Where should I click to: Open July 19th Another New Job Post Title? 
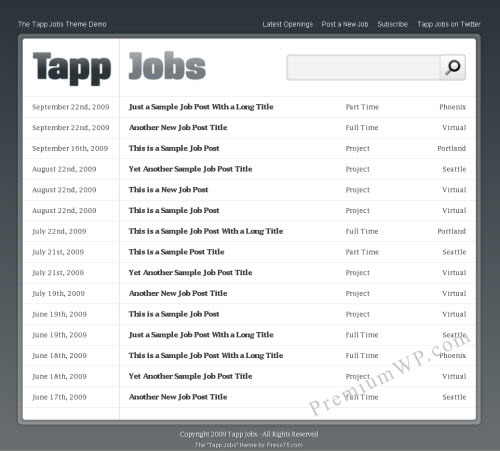[178, 293]
